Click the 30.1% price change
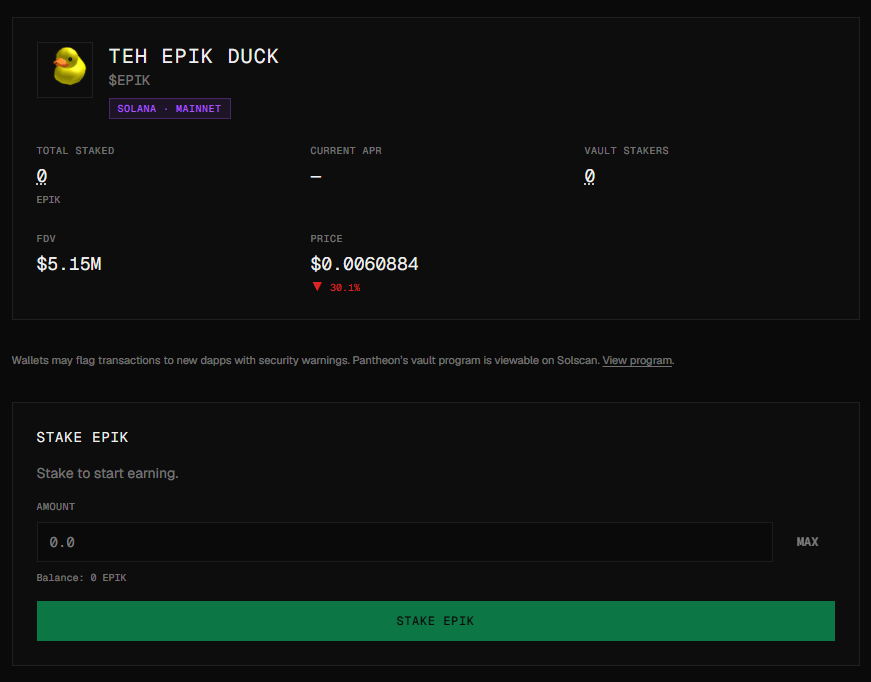 point(345,288)
